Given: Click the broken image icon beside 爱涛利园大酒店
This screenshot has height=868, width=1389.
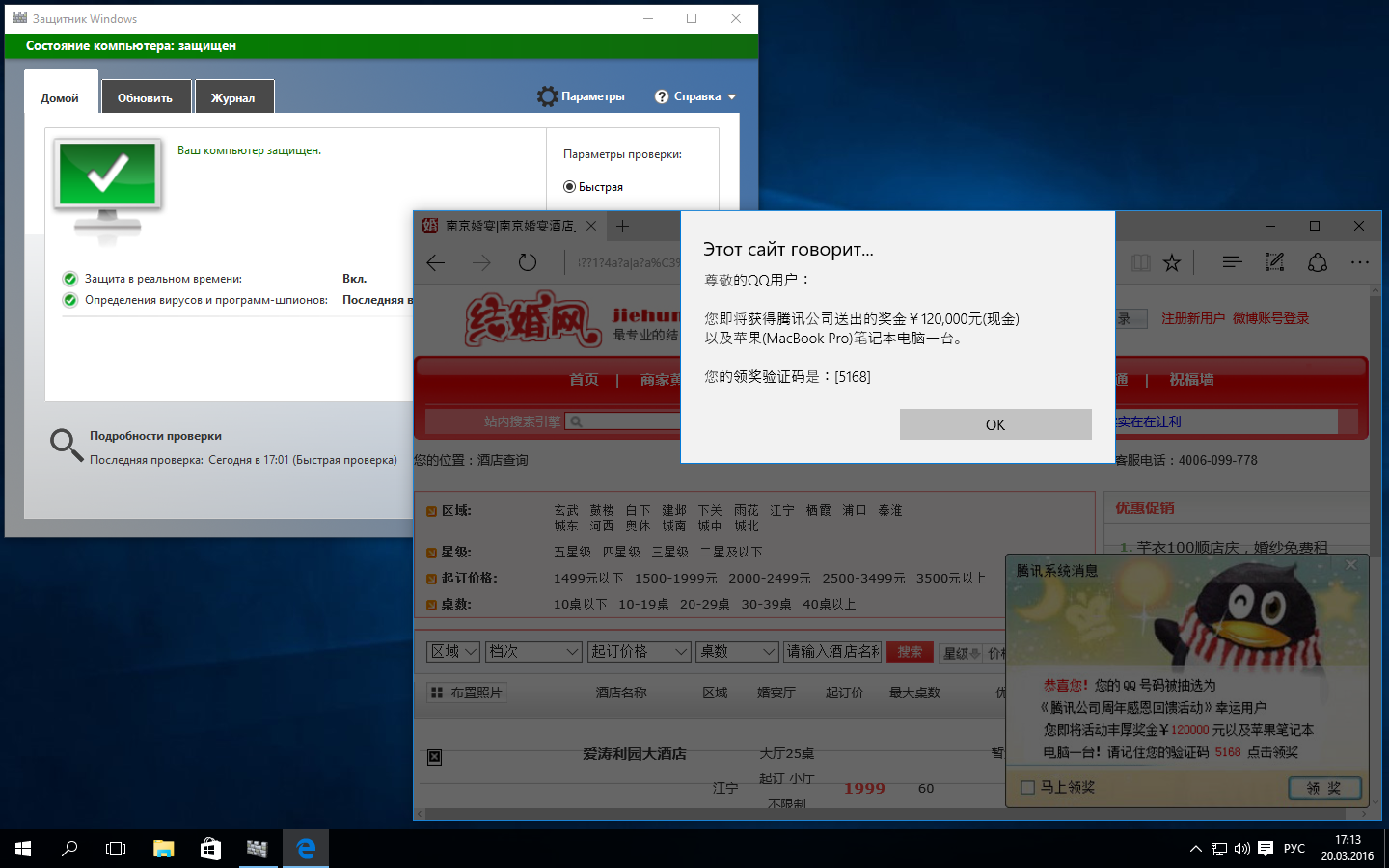Looking at the screenshot, I should (x=435, y=757).
